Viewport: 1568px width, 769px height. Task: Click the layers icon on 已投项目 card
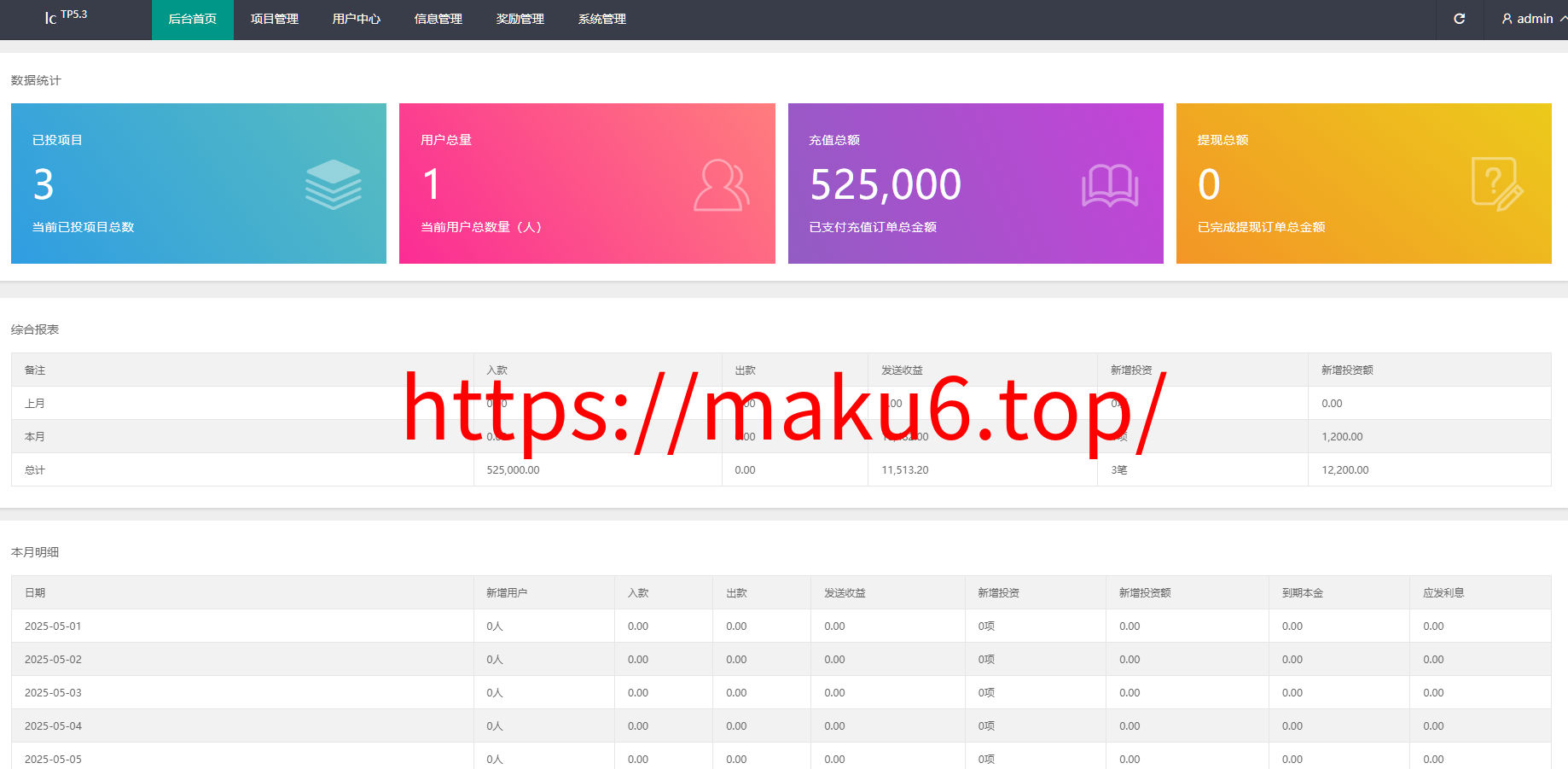click(334, 184)
